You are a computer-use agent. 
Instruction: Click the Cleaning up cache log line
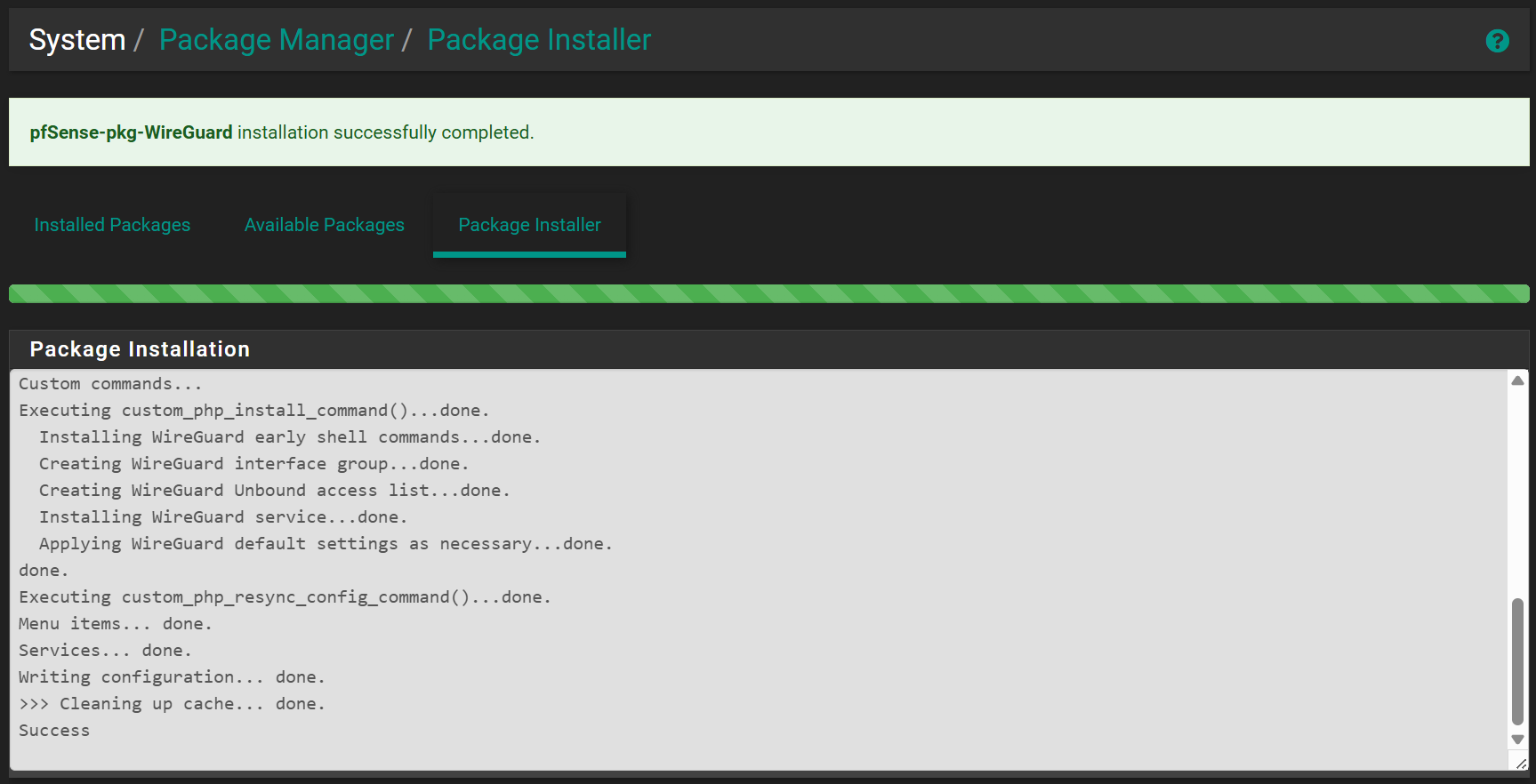tap(172, 704)
